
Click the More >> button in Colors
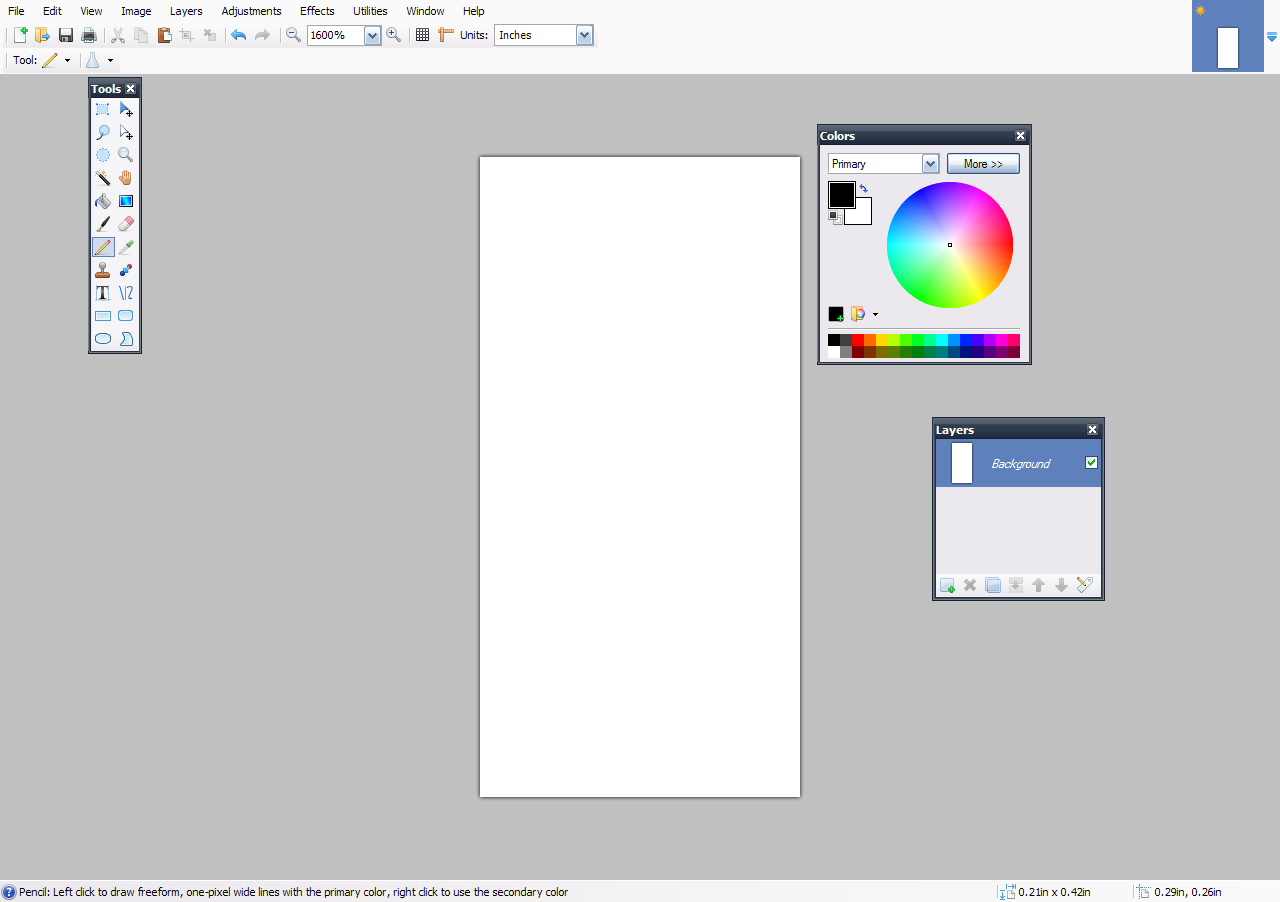click(983, 164)
